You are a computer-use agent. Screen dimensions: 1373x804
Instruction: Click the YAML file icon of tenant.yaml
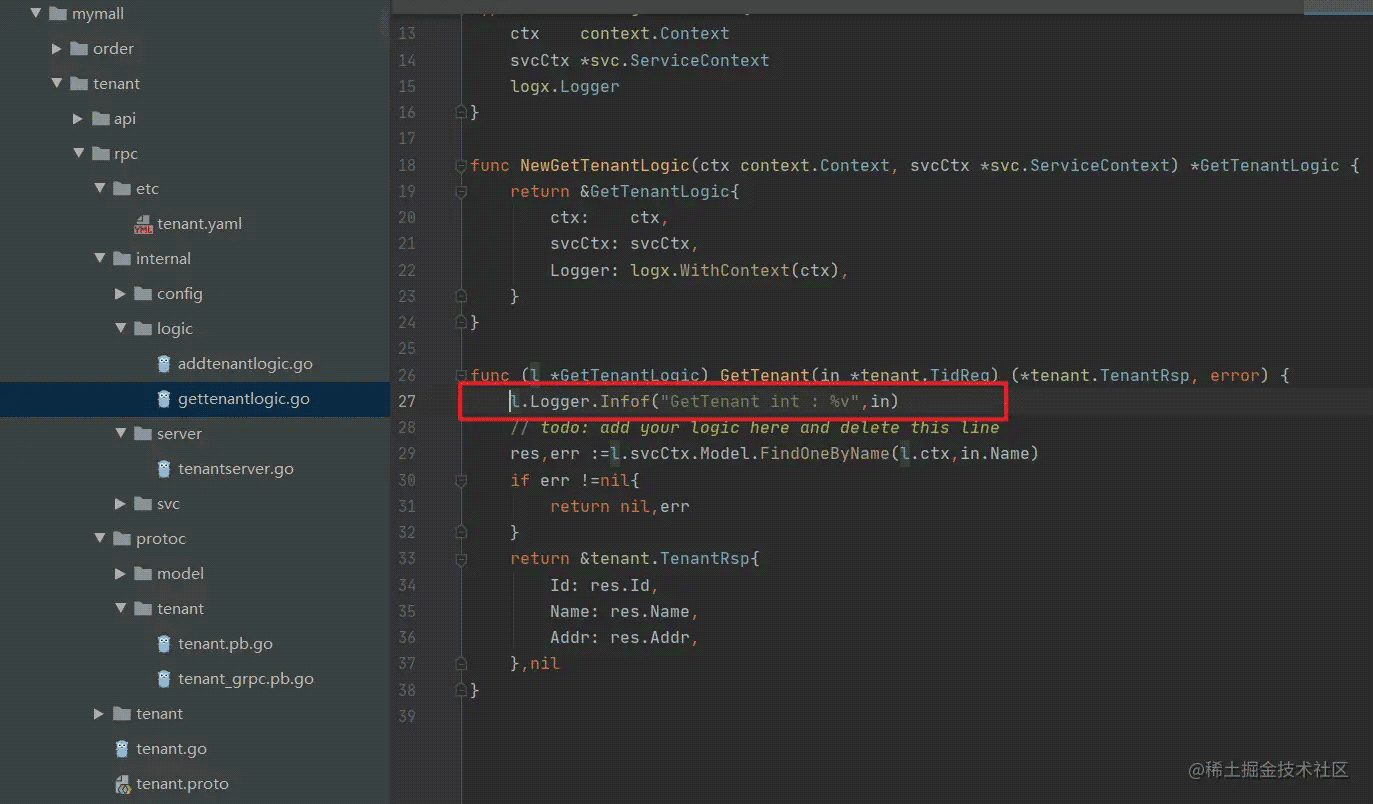click(x=142, y=224)
